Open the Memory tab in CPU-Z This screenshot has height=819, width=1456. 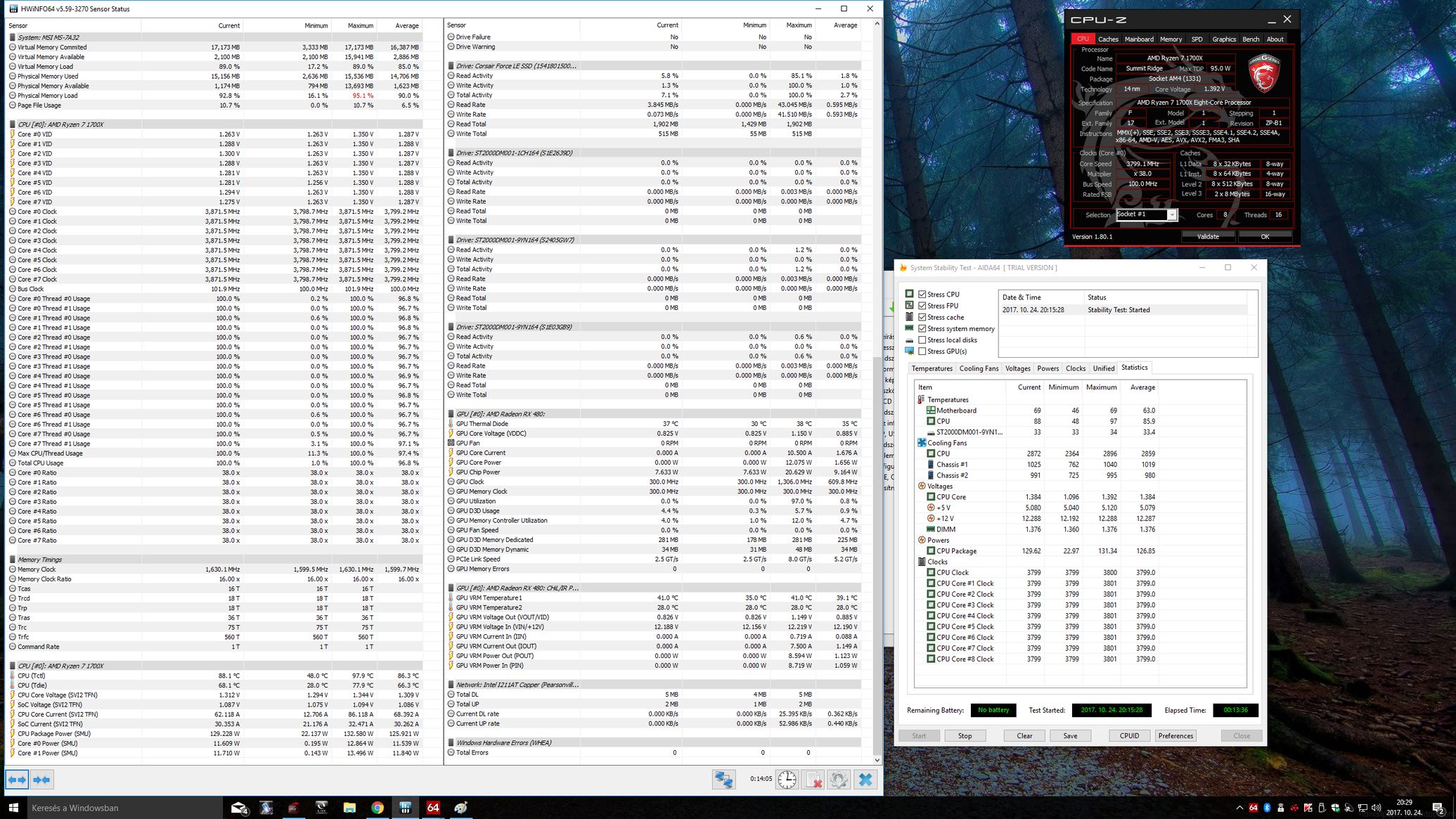(x=1171, y=39)
